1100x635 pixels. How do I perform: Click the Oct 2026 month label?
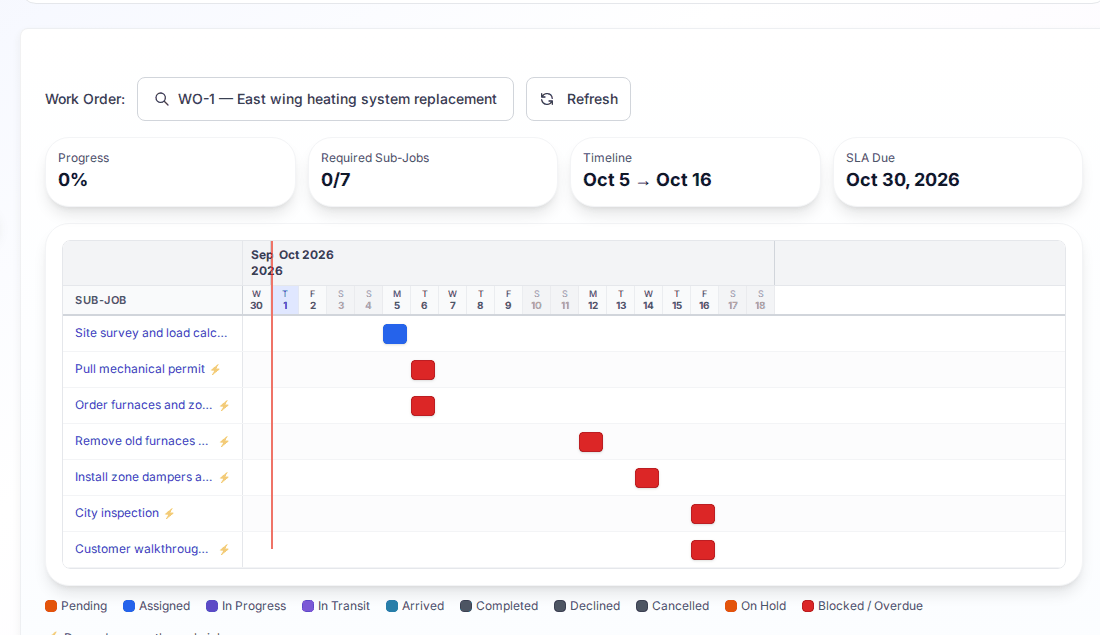pyautogui.click(x=306, y=254)
